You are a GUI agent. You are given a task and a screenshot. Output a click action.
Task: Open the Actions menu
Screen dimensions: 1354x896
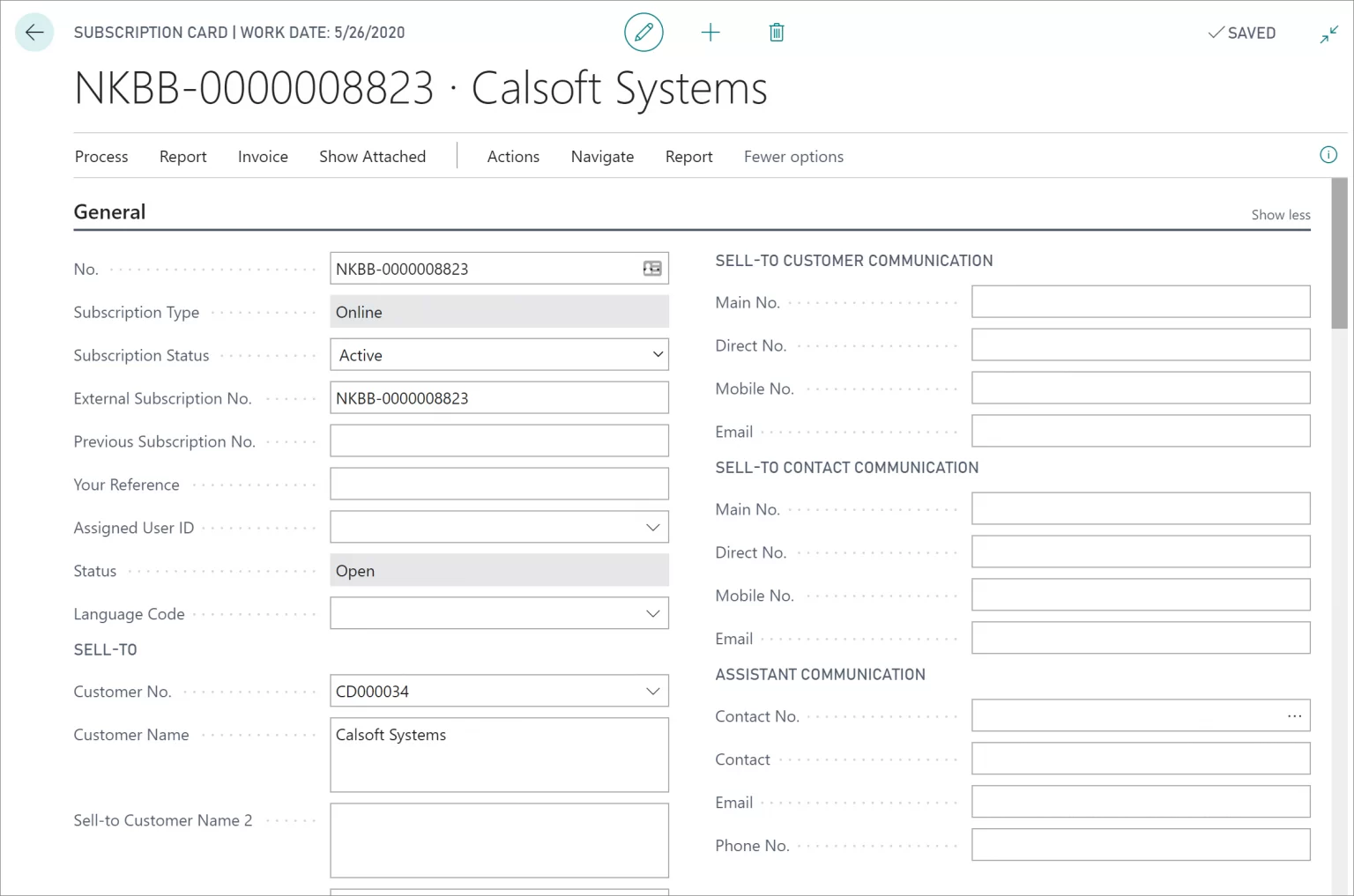tap(513, 156)
